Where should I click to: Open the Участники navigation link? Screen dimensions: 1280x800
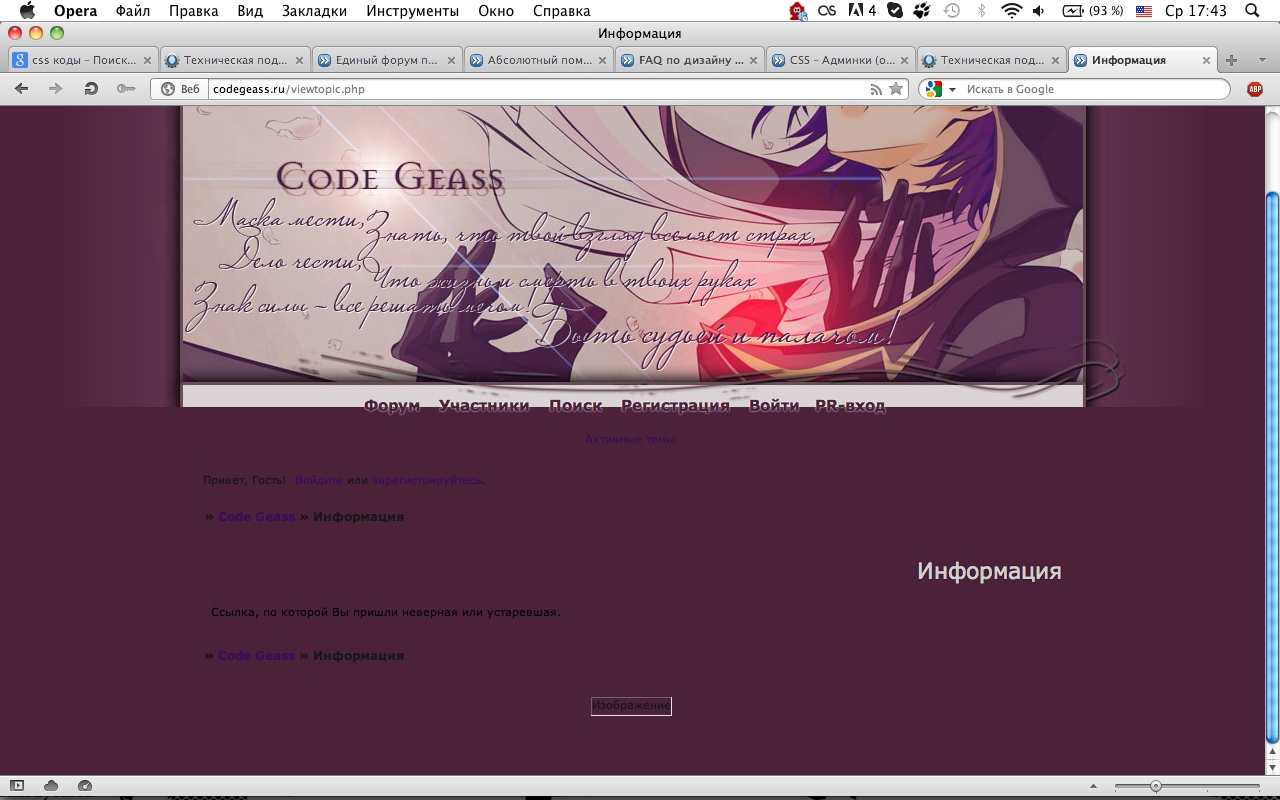coord(484,405)
